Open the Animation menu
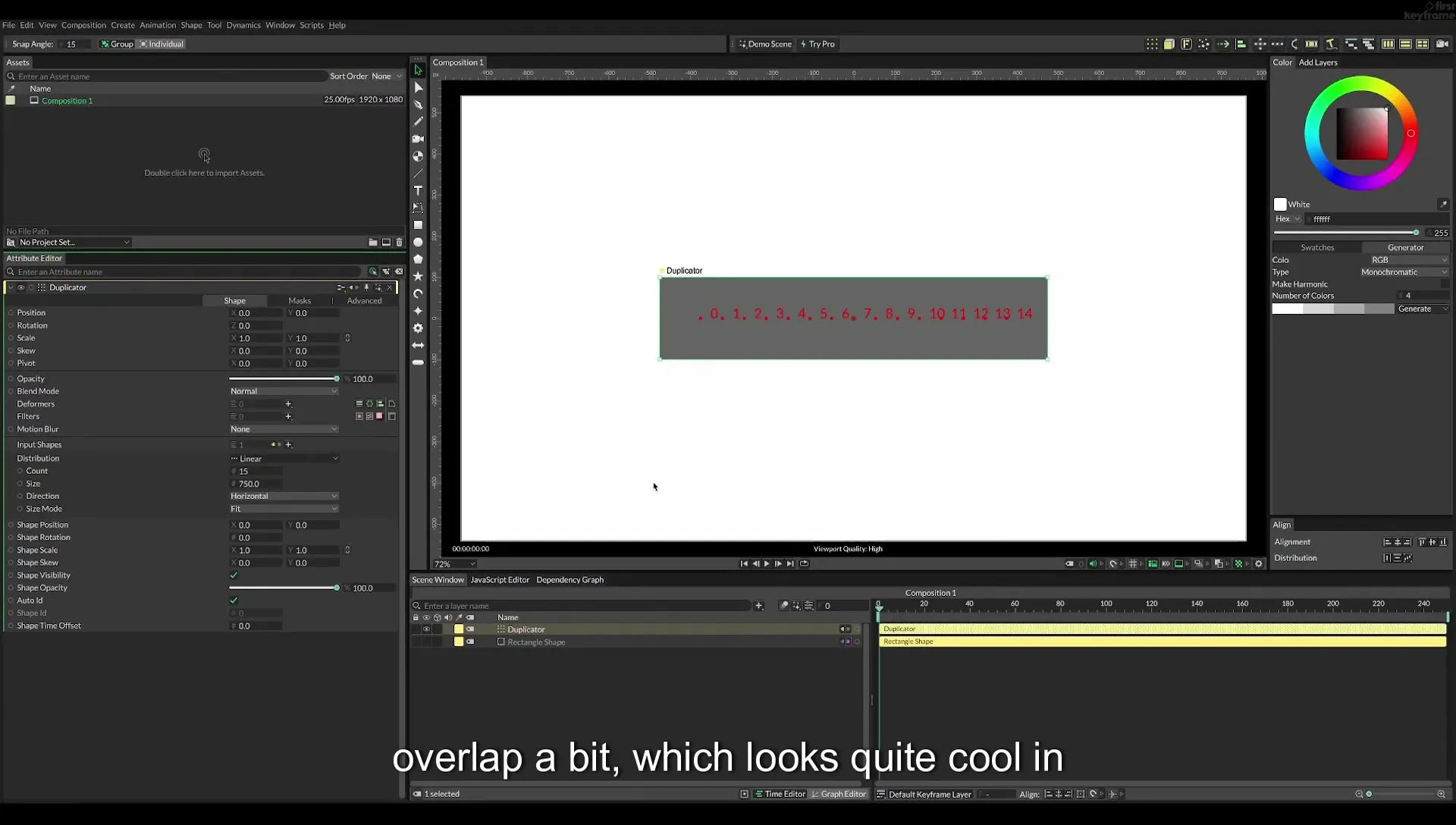1456x825 pixels. [x=158, y=25]
